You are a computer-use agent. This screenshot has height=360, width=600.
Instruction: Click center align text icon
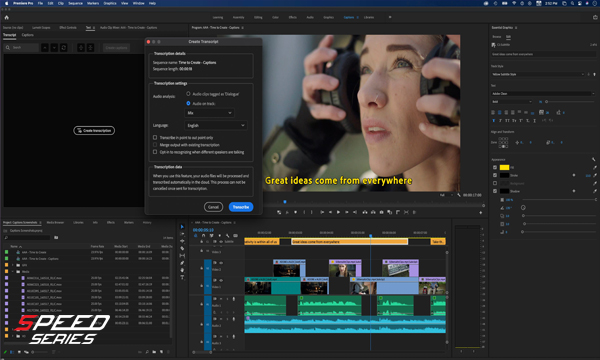click(x=499, y=112)
